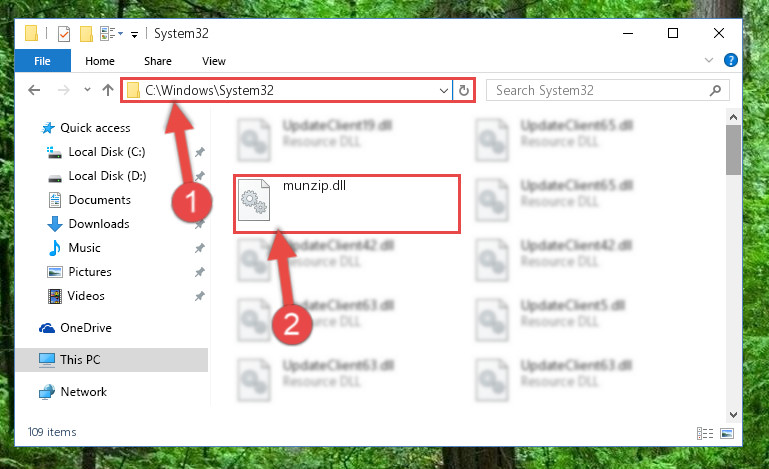
Task: Click the Back navigation arrow
Action: 34,90
